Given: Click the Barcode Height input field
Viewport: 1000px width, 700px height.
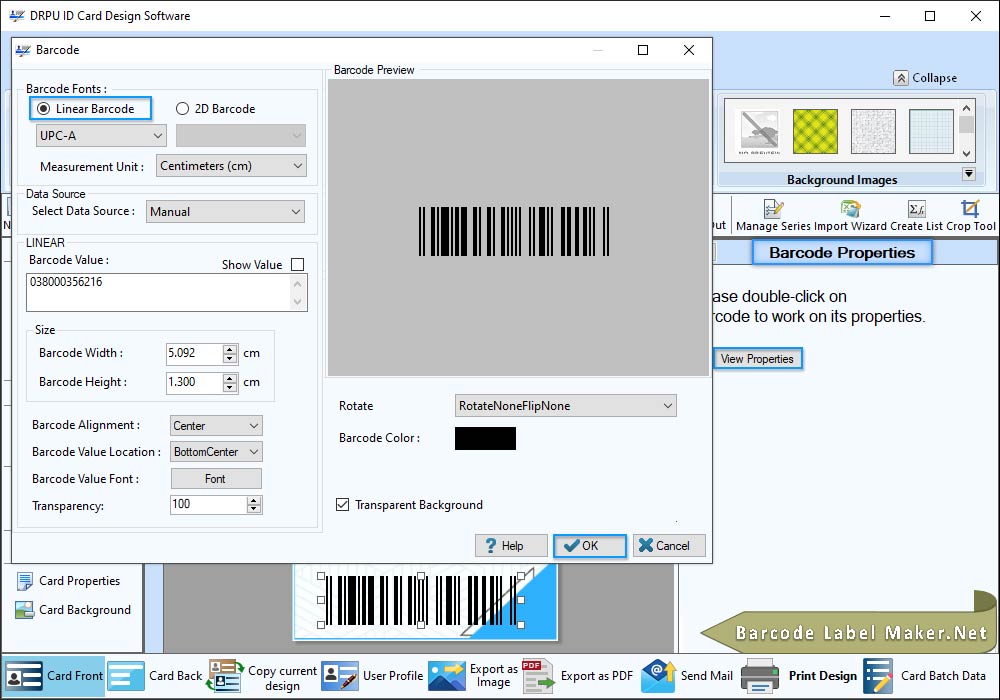Looking at the screenshot, I should pyautogui.click(x=195, y=382).
